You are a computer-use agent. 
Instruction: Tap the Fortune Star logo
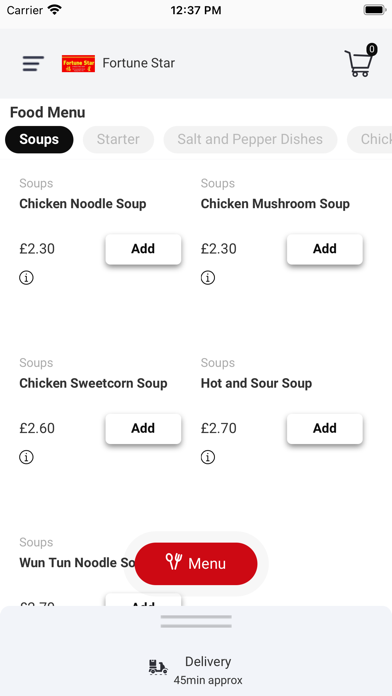tap(78, 63)
